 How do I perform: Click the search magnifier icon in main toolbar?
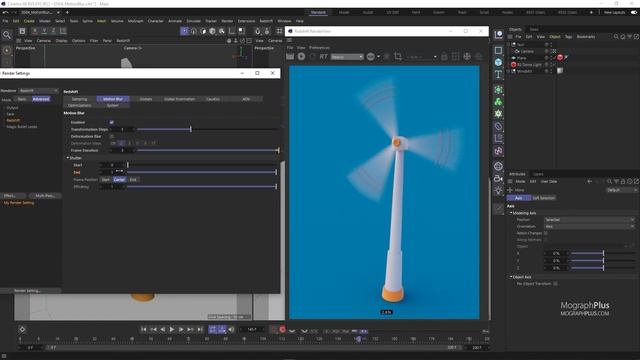(7, 35)
